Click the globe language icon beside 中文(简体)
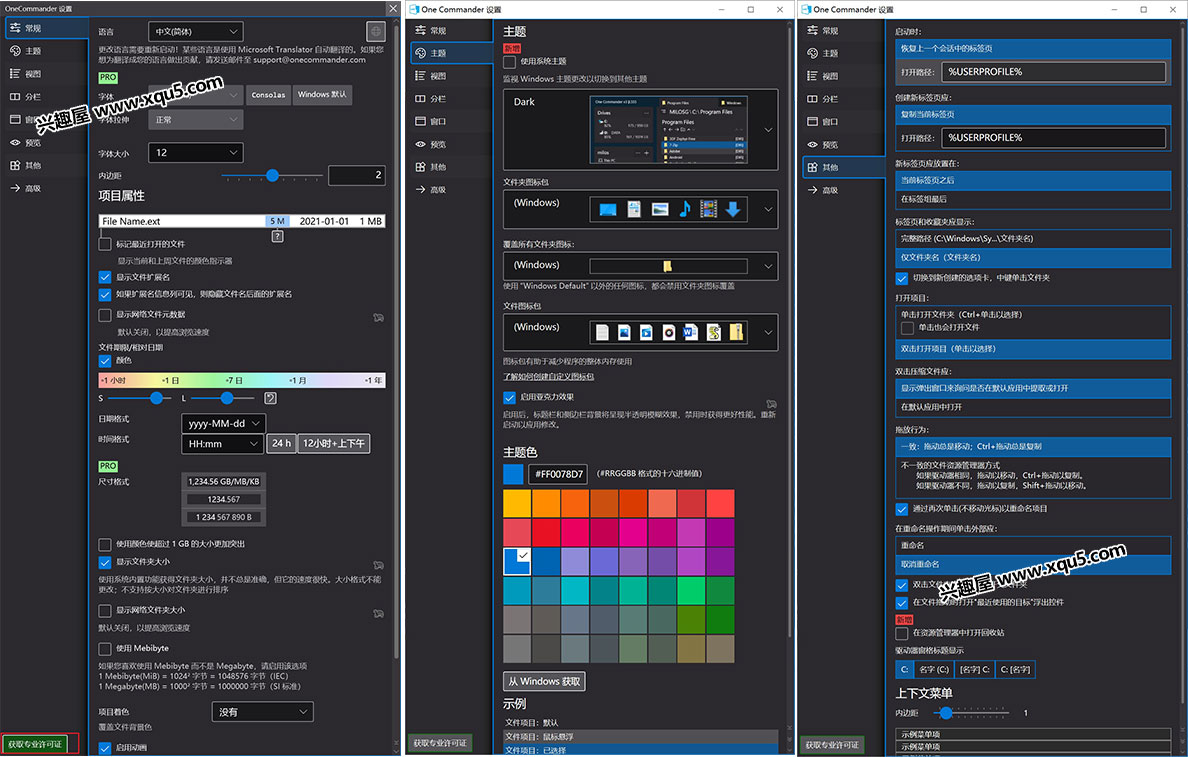This screenshot has width=1188, height=757. pos(376,31)
